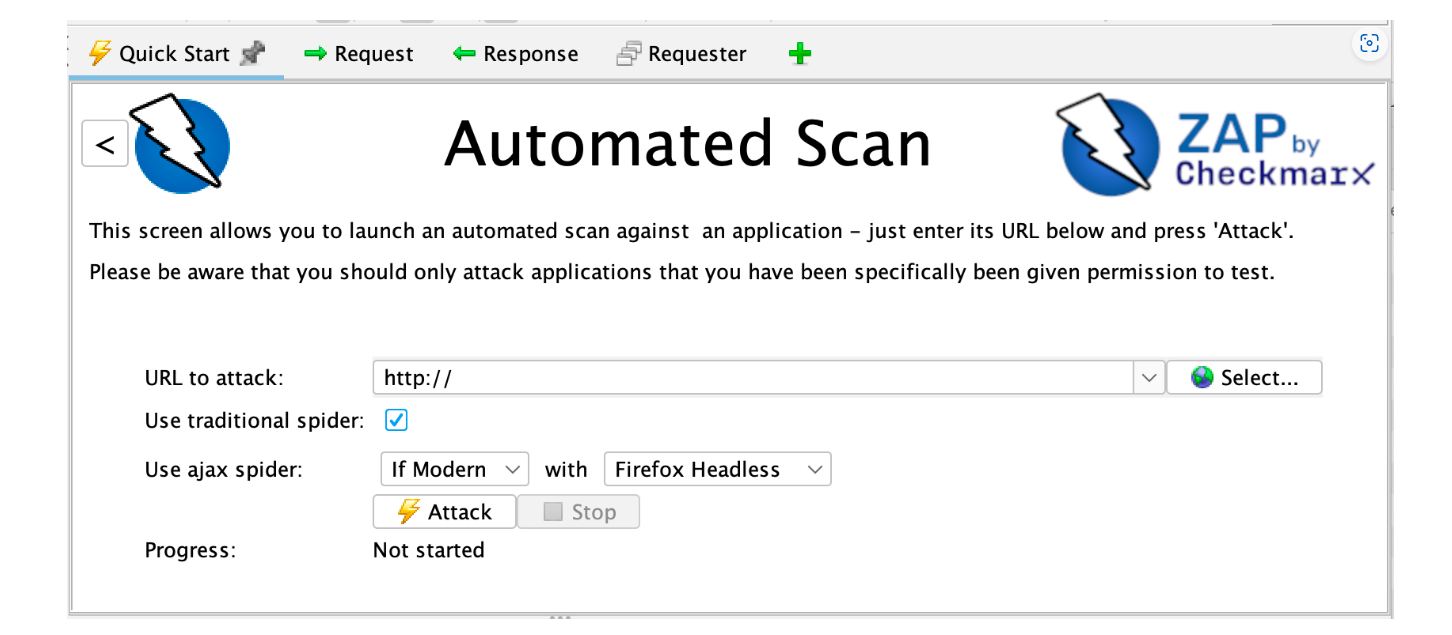
Task: Open the Request tab with green arrow
Action: [x=359, y=54]
